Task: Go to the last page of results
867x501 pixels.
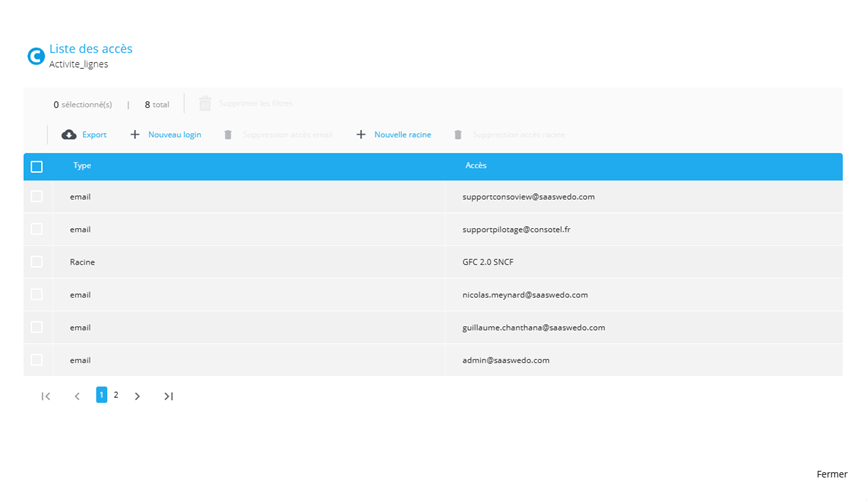Action: tap(169, 396)
